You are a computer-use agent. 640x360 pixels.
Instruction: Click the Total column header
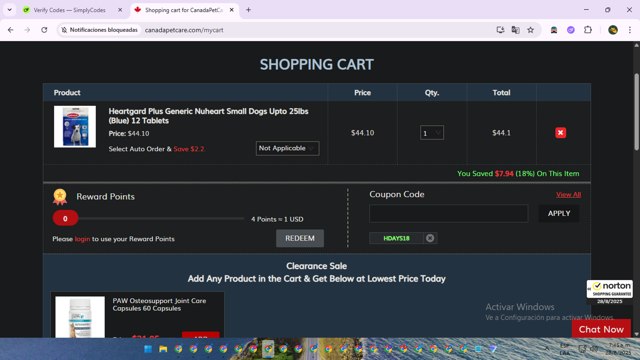point(501,93)
